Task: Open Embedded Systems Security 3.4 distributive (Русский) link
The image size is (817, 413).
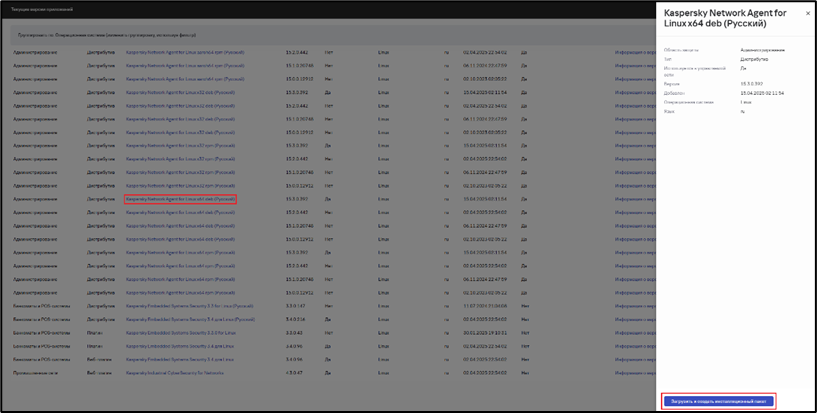Action: coord(190,317)
